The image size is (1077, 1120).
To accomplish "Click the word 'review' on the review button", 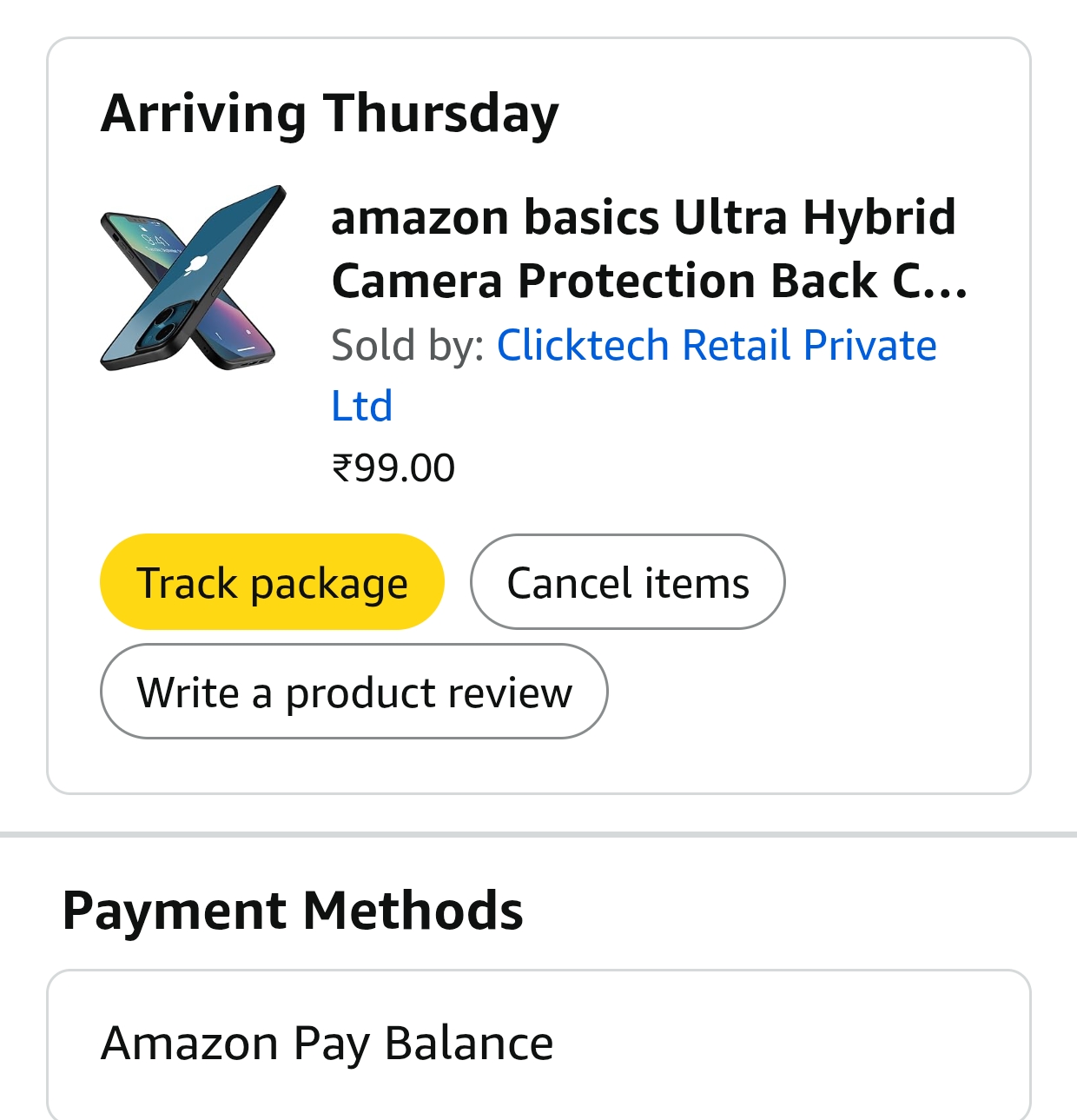I will [515, 693].
